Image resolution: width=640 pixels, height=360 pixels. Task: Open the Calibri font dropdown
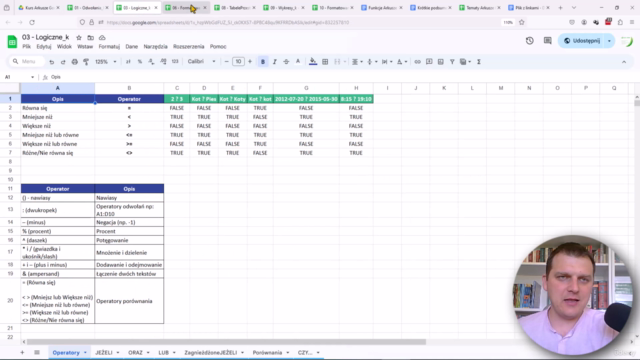pyautogui.click(x=202, y=62)
